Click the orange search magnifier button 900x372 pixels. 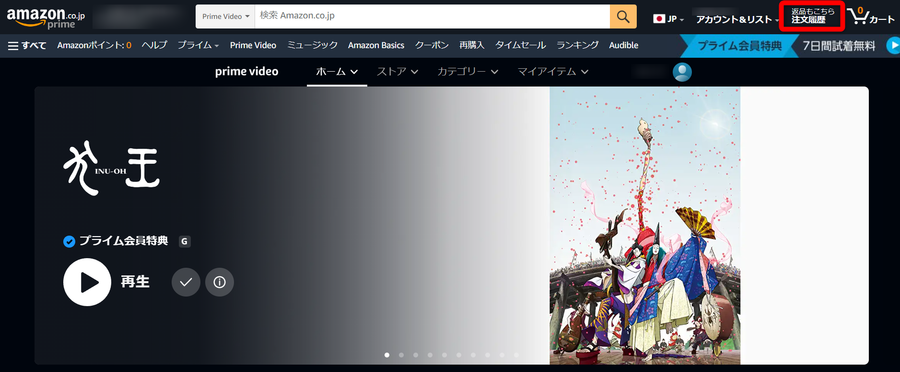623,17
